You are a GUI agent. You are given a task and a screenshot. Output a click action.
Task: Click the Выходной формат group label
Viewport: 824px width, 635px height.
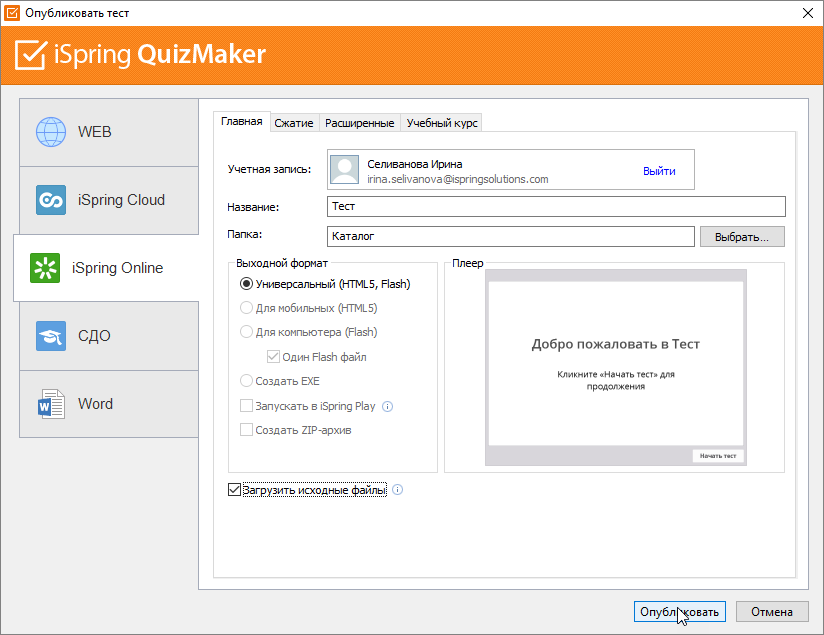[282, 263]
